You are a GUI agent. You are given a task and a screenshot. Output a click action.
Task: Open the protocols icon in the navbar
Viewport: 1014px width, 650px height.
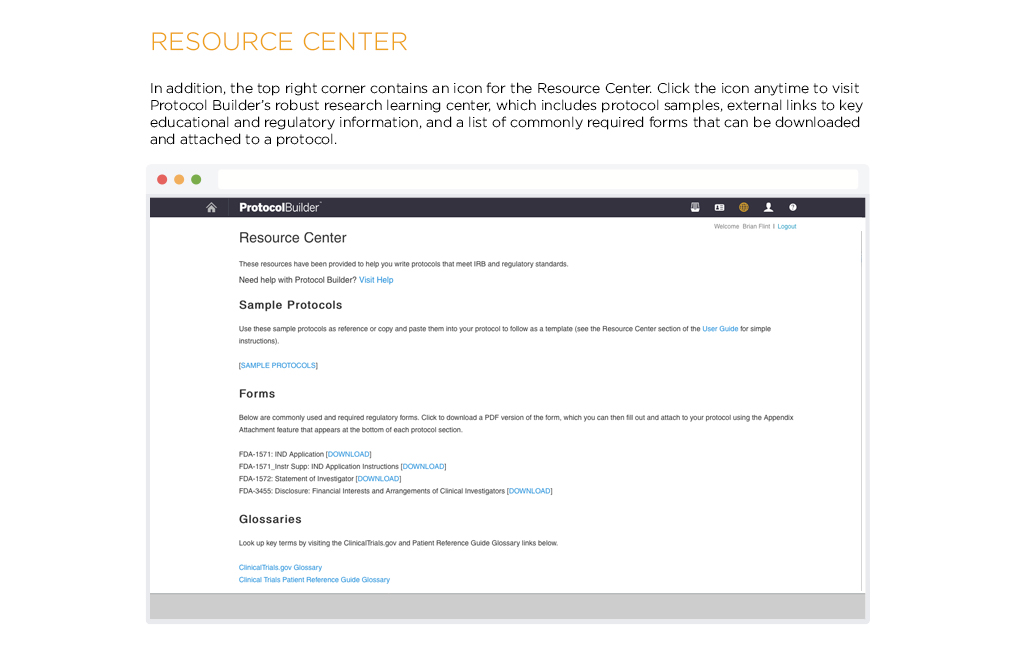coord(695,208)
